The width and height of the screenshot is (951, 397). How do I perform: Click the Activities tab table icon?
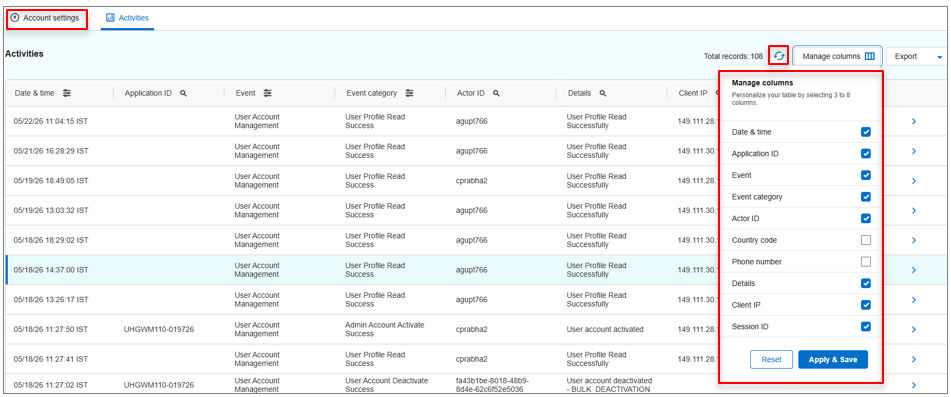(110, 18)
